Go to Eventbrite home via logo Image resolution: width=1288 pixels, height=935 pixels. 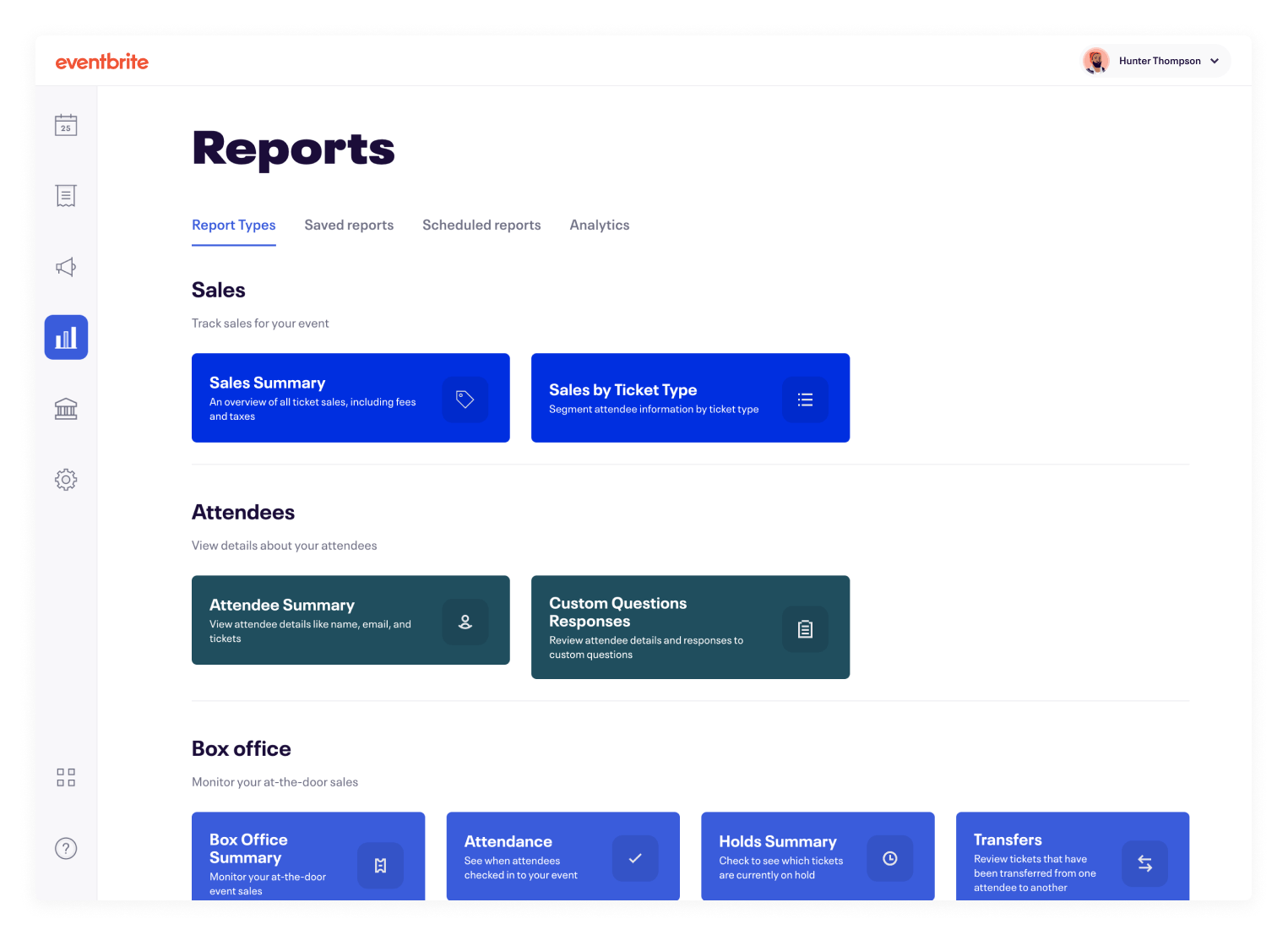tap(102, 62)
